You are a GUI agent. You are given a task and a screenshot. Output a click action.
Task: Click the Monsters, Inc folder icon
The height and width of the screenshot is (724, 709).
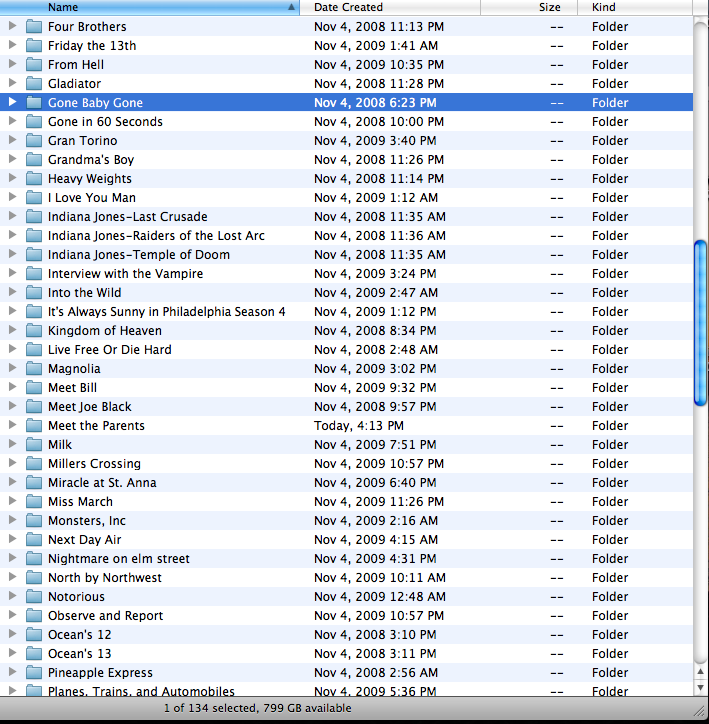[x=34, y=520]
